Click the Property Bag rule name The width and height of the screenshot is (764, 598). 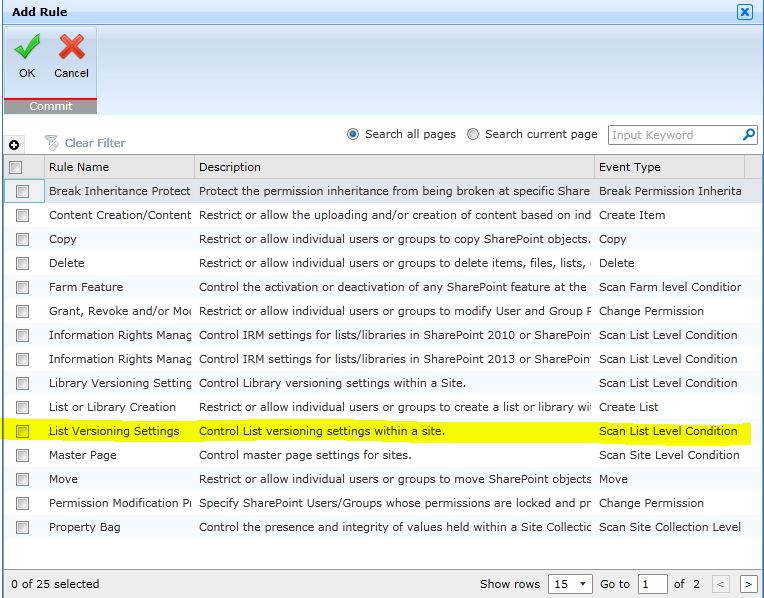[83, 527]
